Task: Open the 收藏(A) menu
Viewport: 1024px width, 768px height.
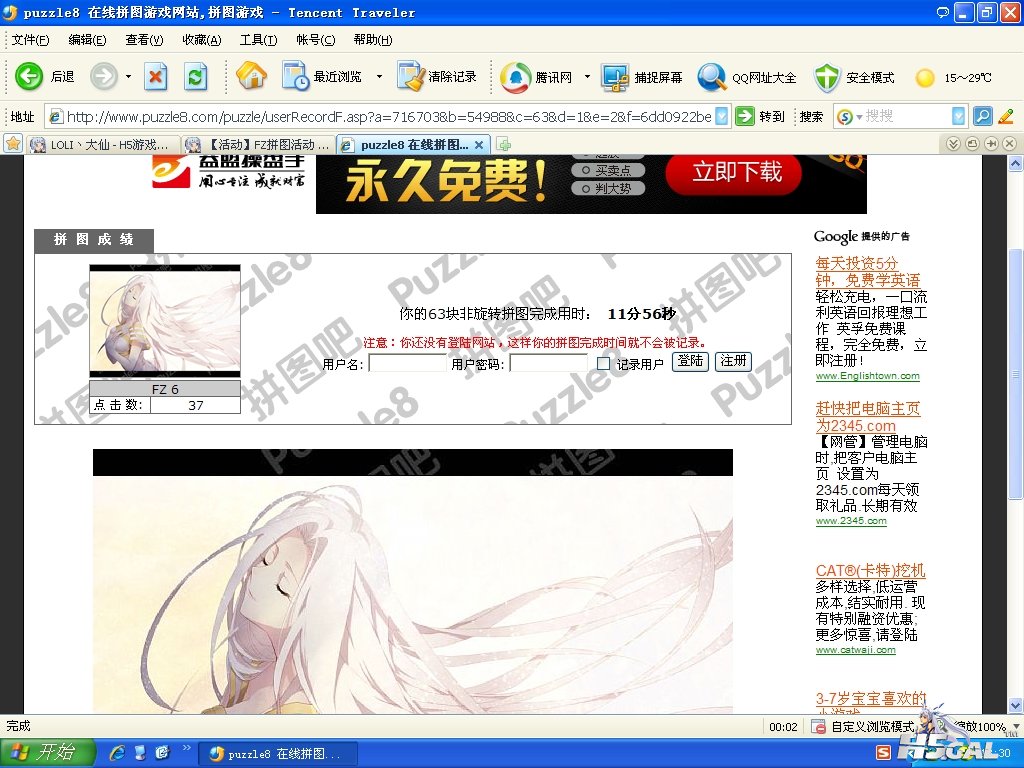Action: point(202,40)
